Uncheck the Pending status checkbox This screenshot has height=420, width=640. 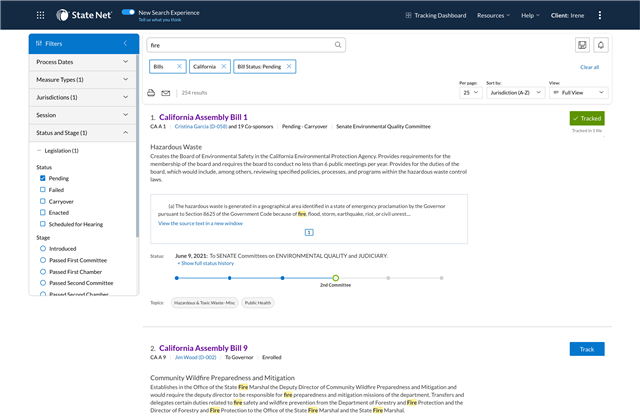click(42, 178)
